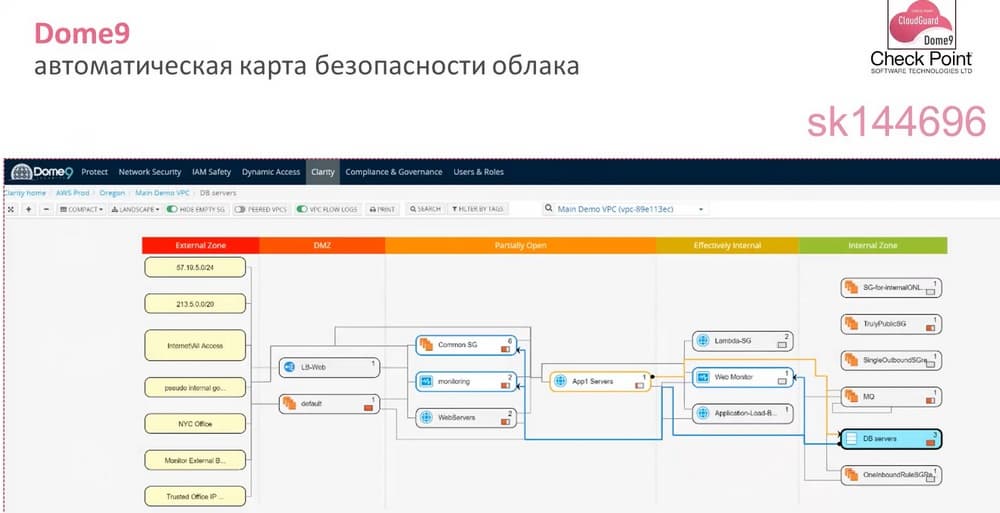Select the Partially Open zone header
Viewport: 1000px width, 513px height.
520,246
